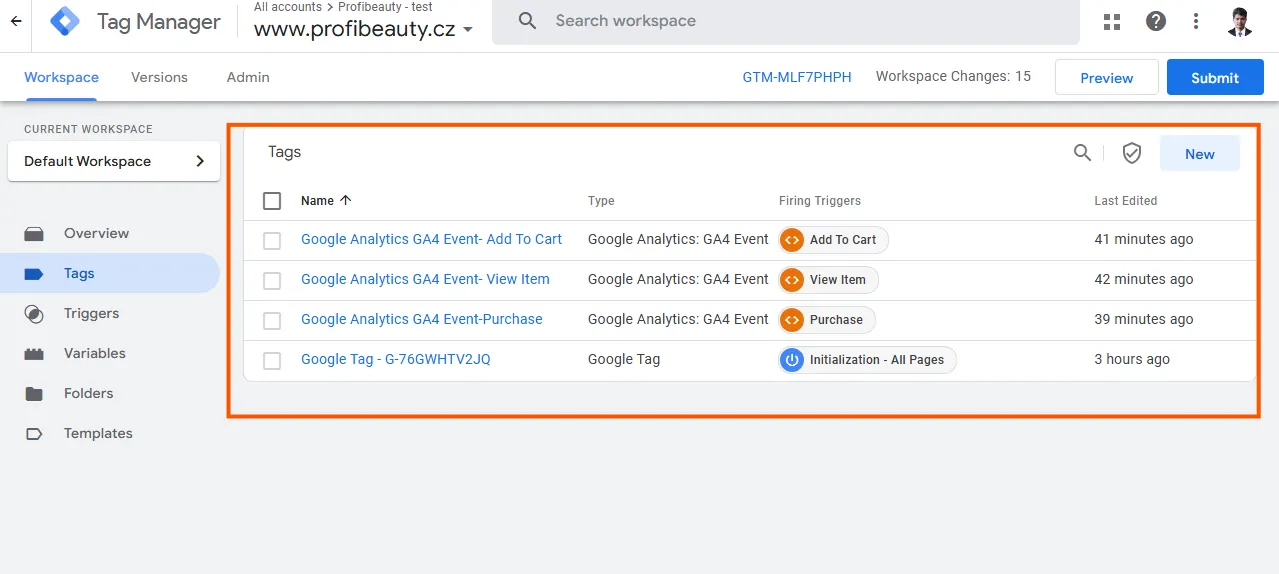The image size is (1279, 574).
Task: Switch to the Versions tab
Action: click(x=159, y=77)
